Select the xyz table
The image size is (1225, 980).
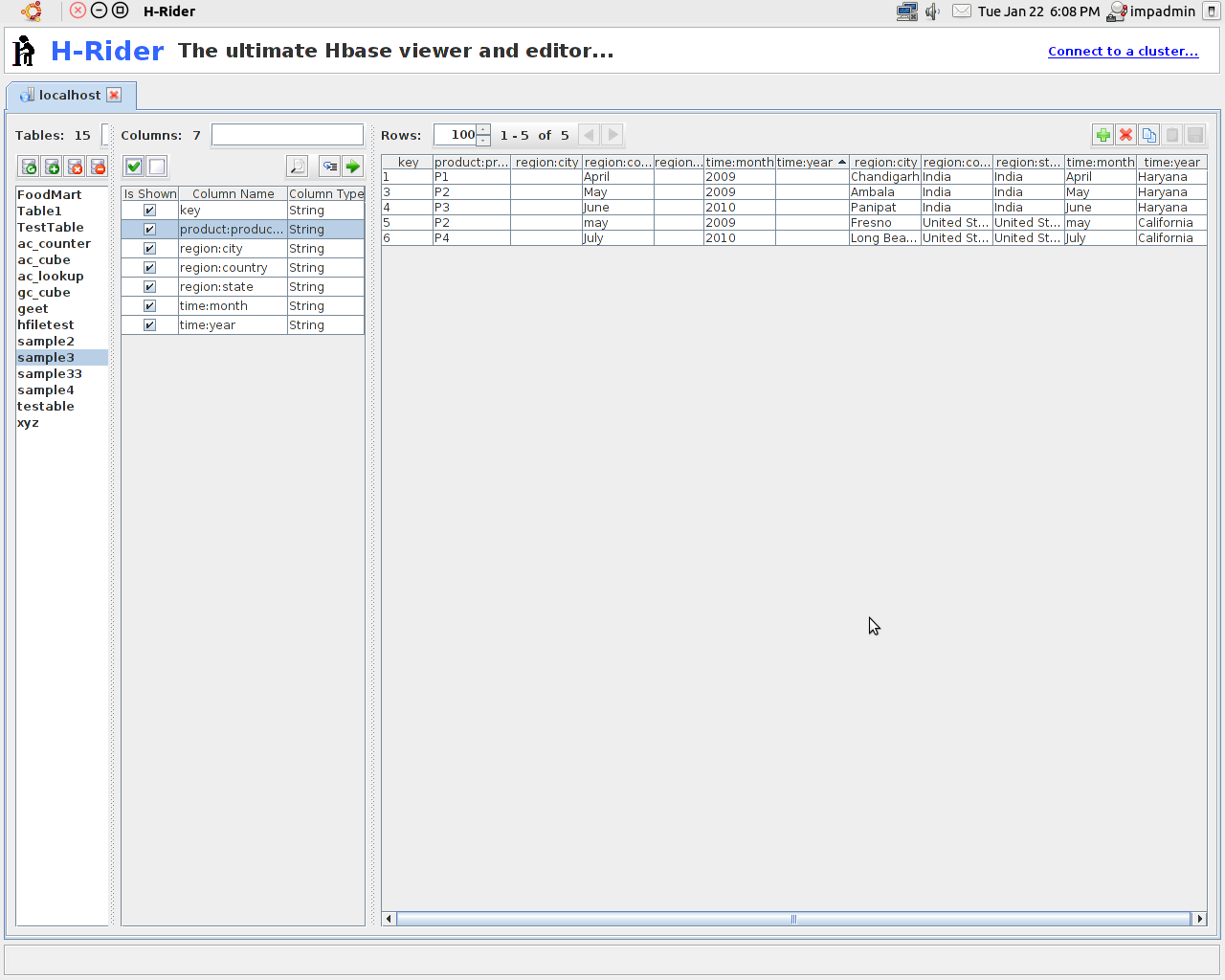61,422
